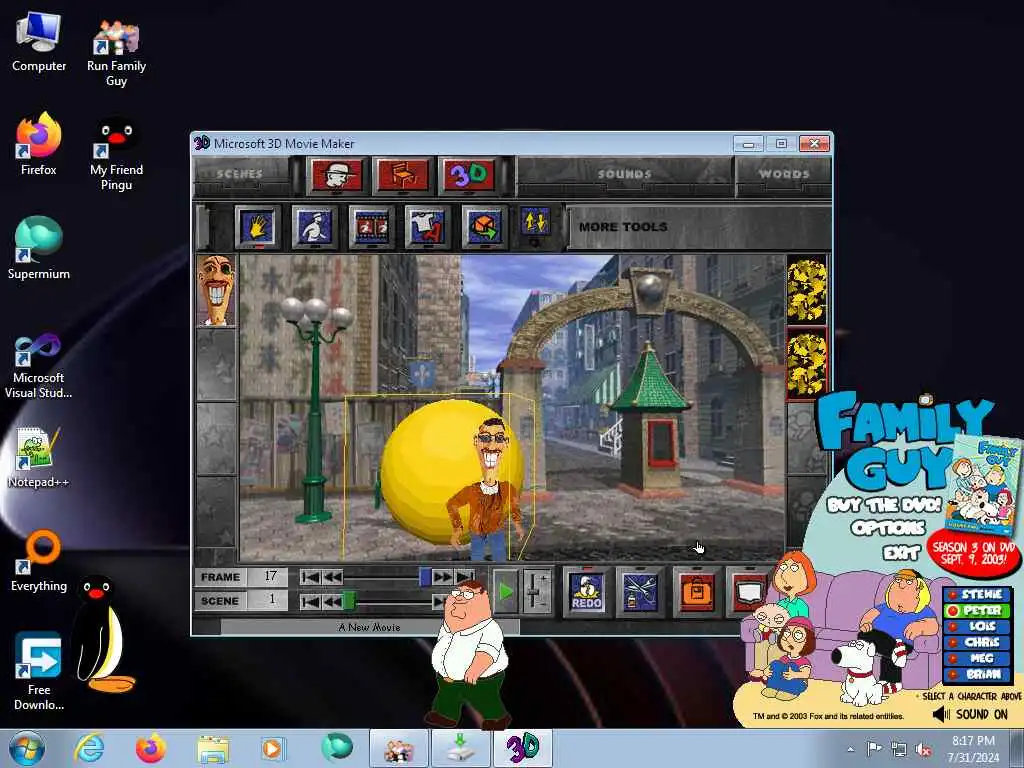The height and width of the screenshot is (768, 1024).
Task: Open the Words tab
Action: click(x=784, y=174)
